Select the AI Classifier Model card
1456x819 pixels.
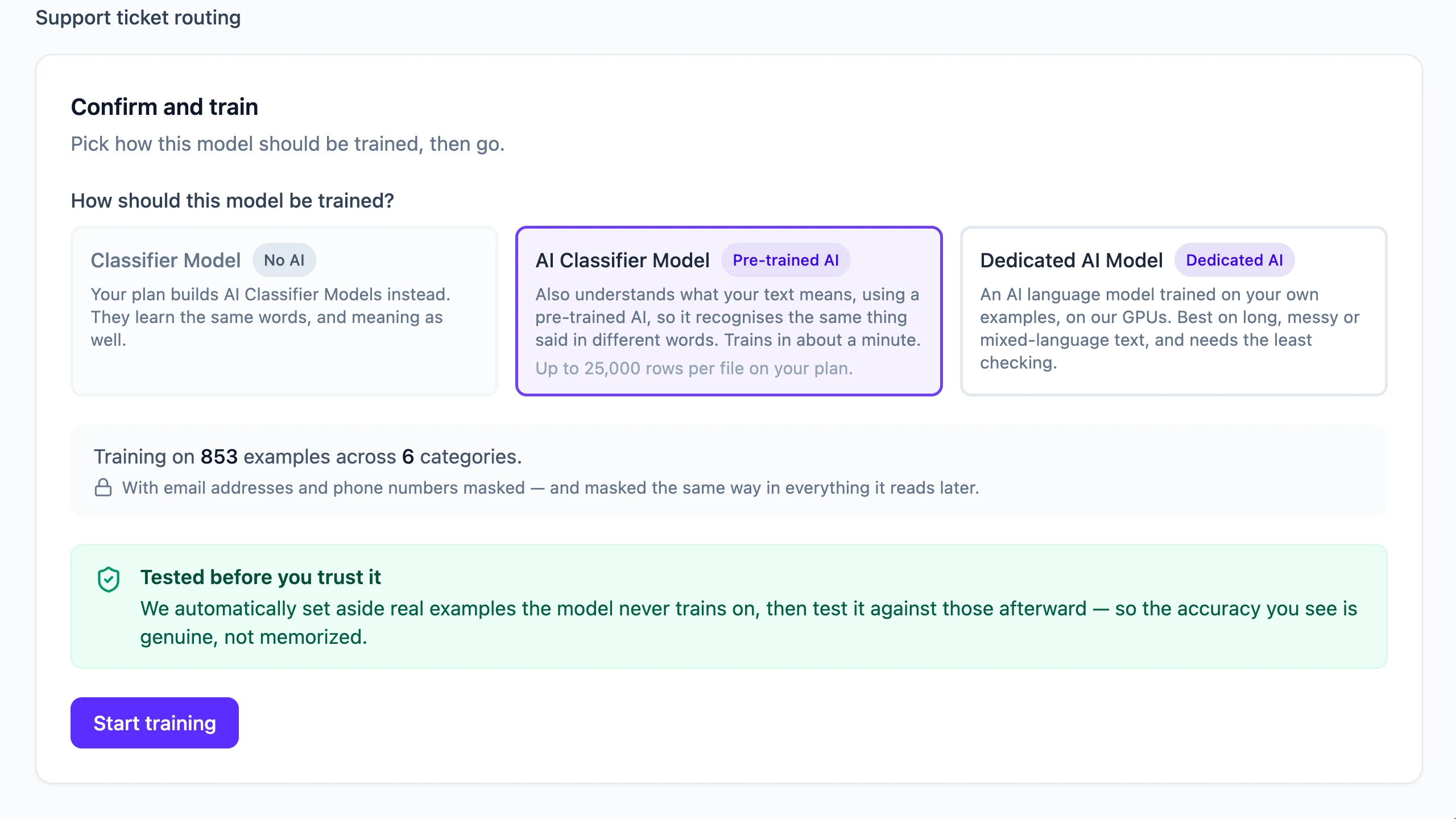[729, 311]
